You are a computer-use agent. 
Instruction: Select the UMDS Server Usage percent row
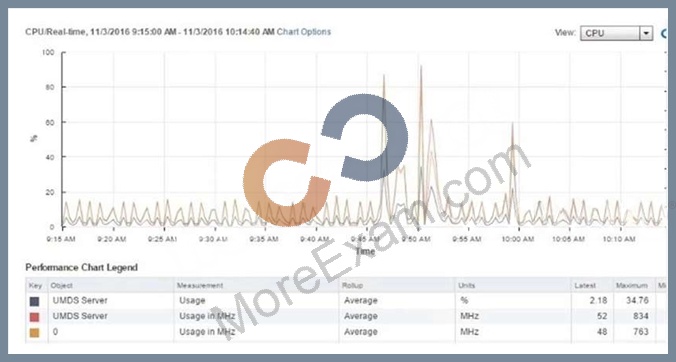(x=346, y=300)
